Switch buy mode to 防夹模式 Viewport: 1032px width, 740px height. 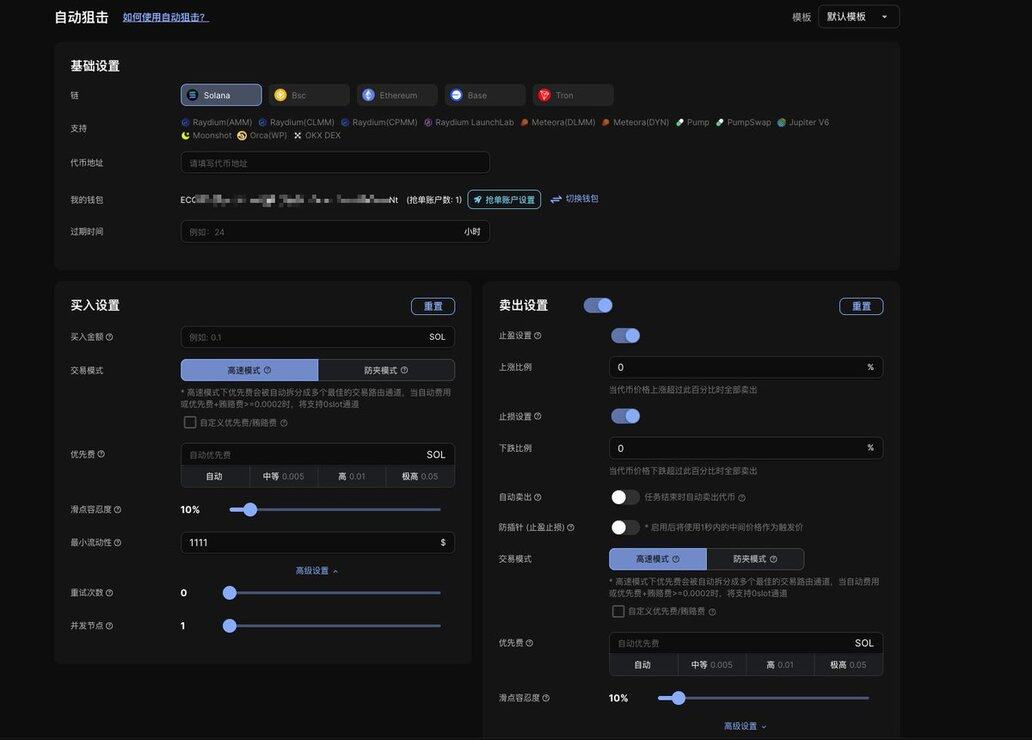pyautogui.click(x=386, y=370)
